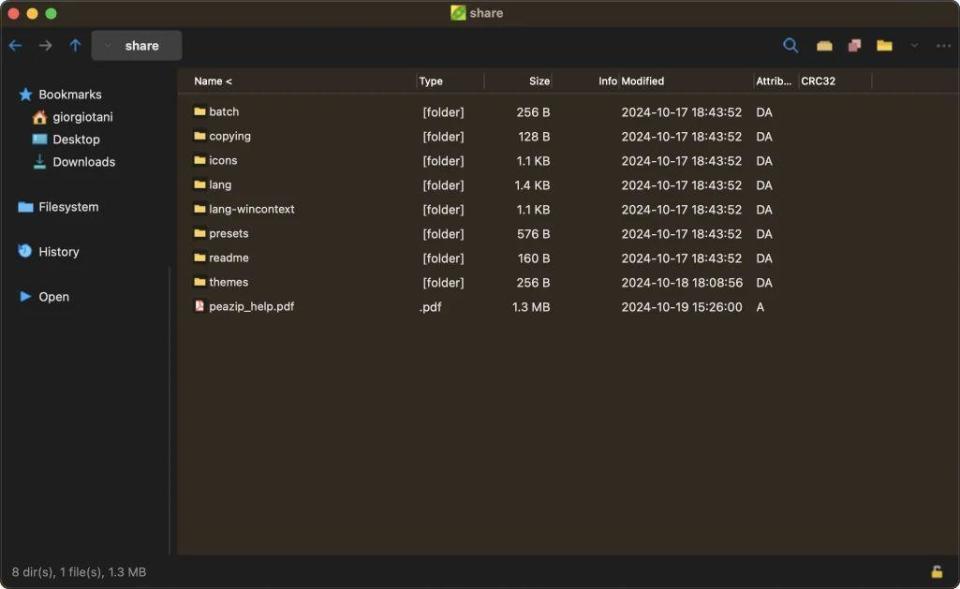
Task: Expand the toolbar dropdown chevron
Action: point(914,46)
